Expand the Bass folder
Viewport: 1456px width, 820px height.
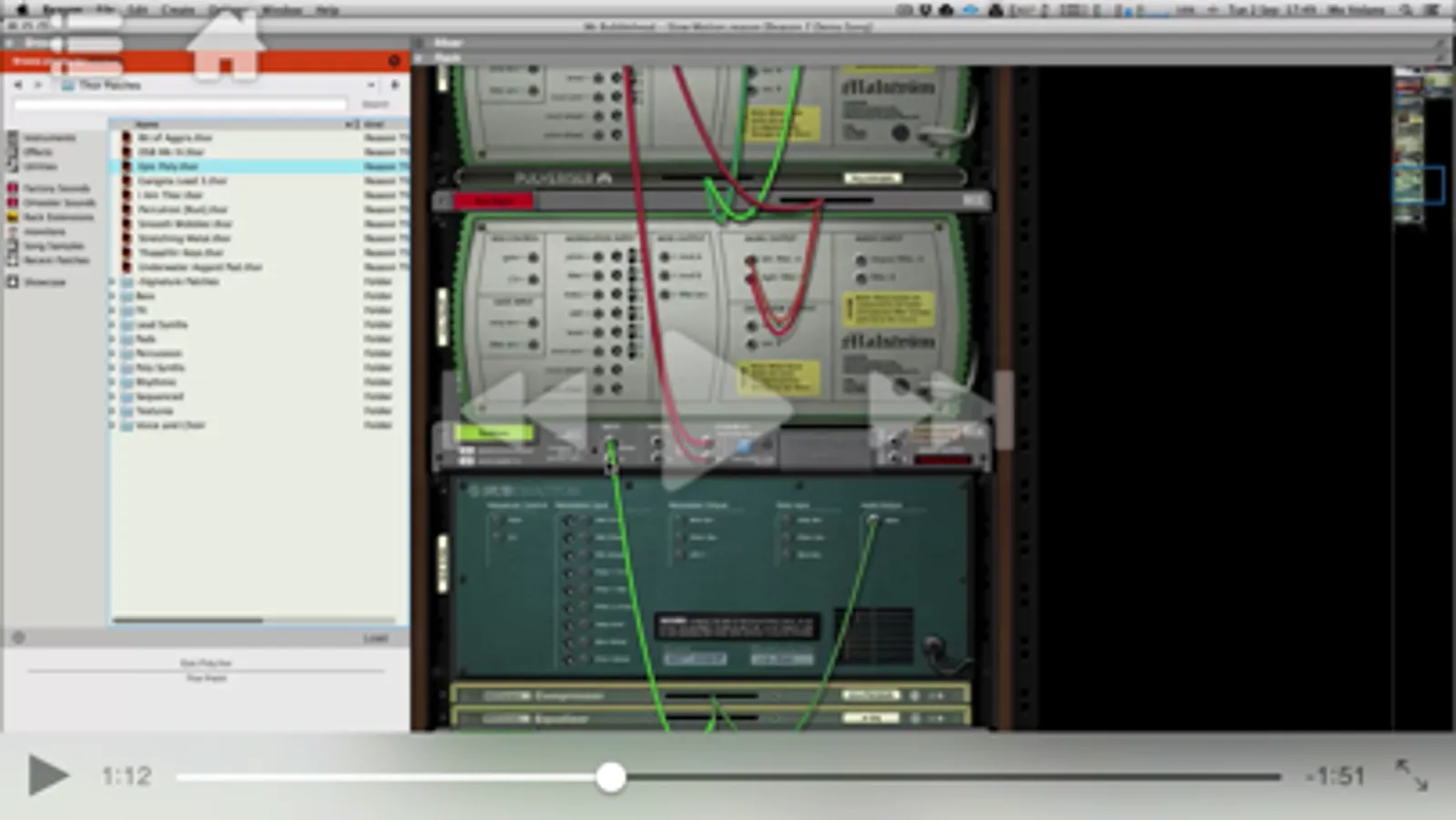click(x=114, y=296)
